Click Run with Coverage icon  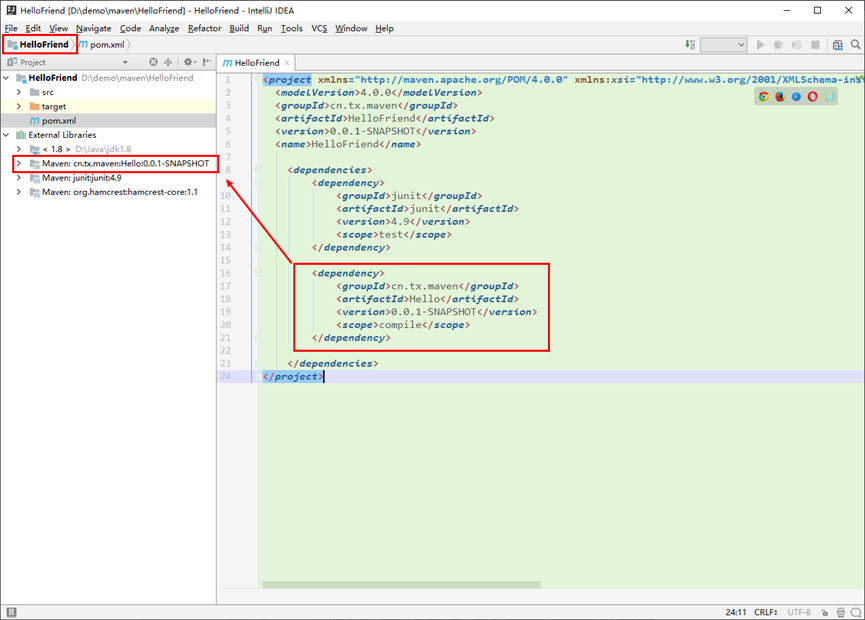coord(797,45)
